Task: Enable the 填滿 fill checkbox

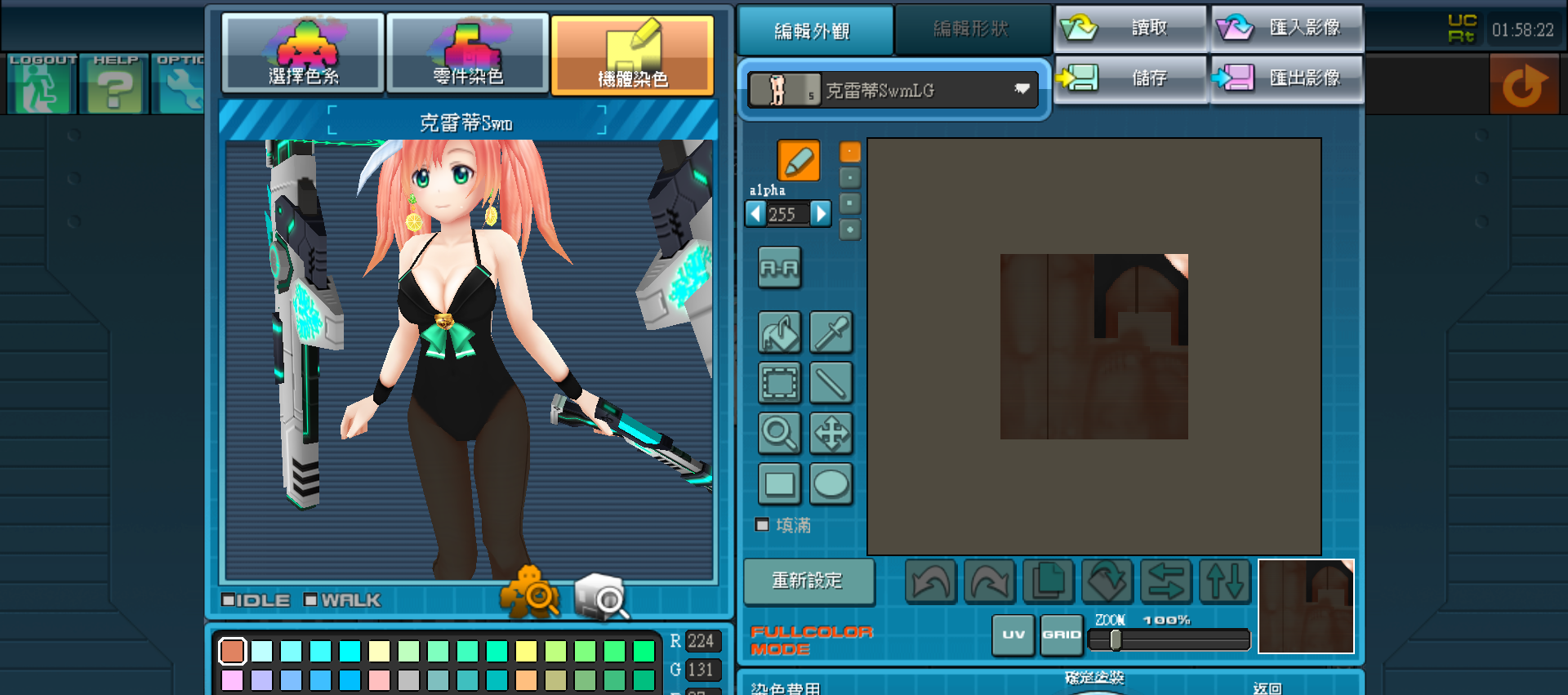Action: pyautogui.click(x=762, y=524)
